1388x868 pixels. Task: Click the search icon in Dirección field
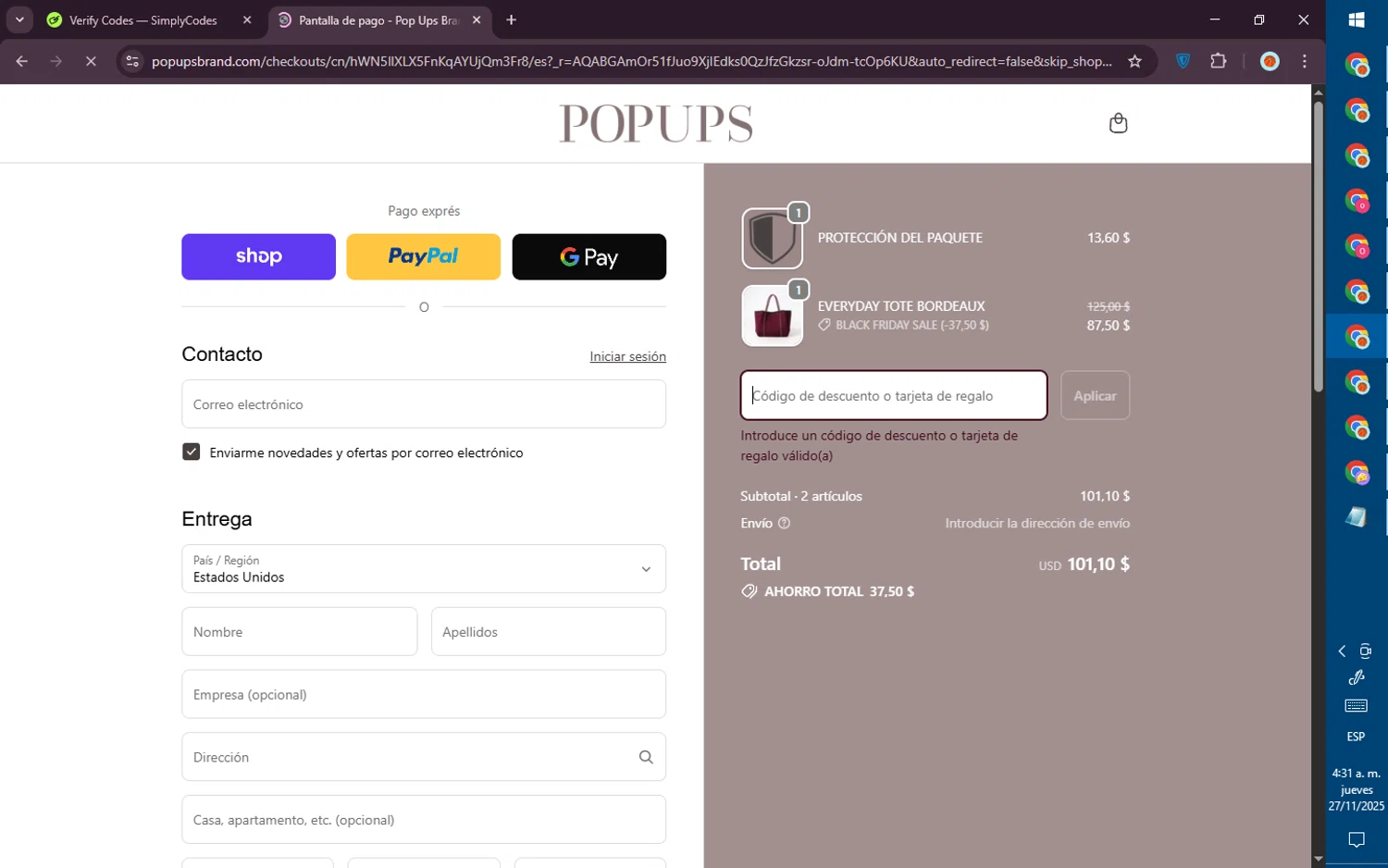tap(646, 757)
